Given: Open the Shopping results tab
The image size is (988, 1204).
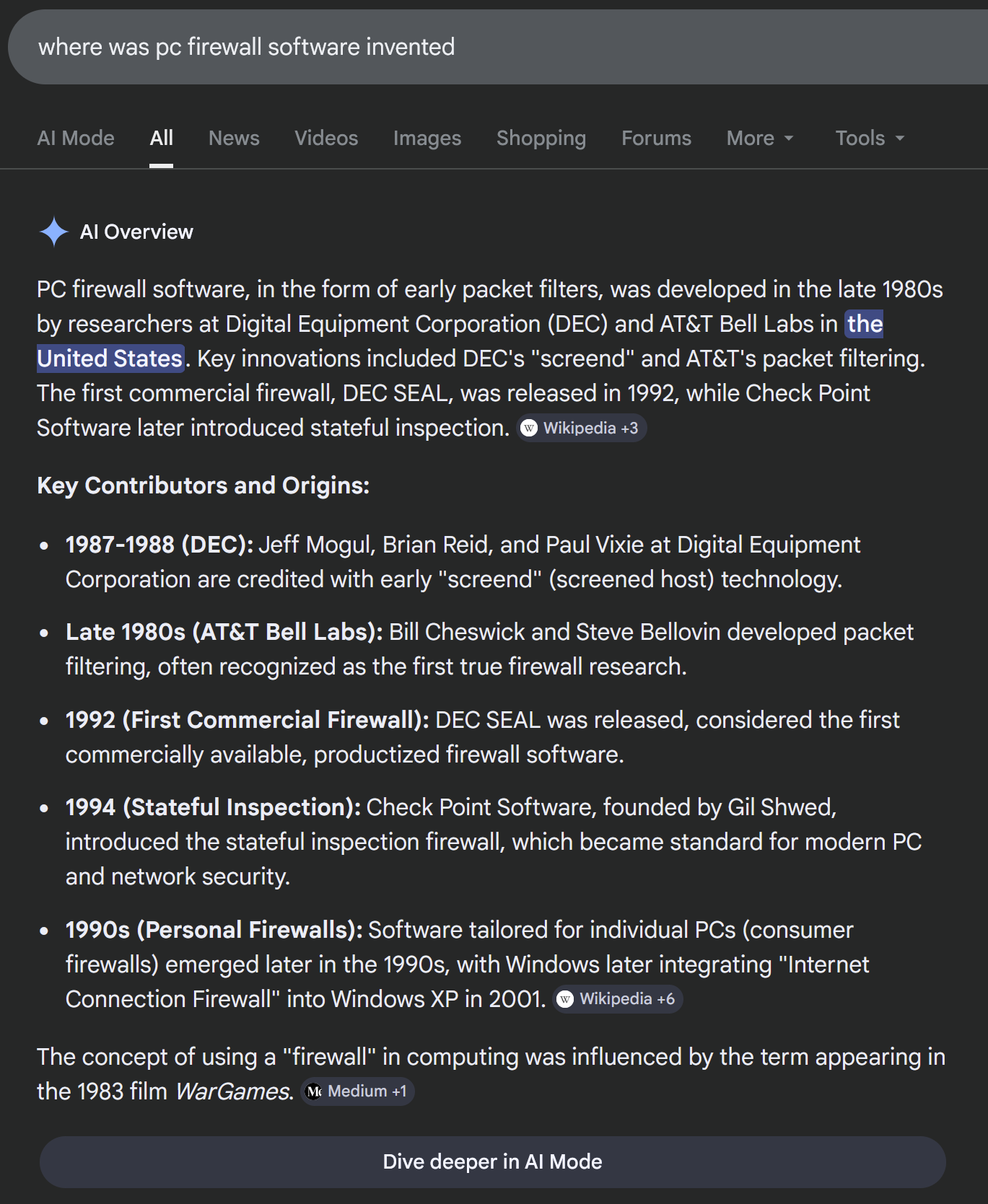Looking at the screenshot, I should tap(541, 138).
